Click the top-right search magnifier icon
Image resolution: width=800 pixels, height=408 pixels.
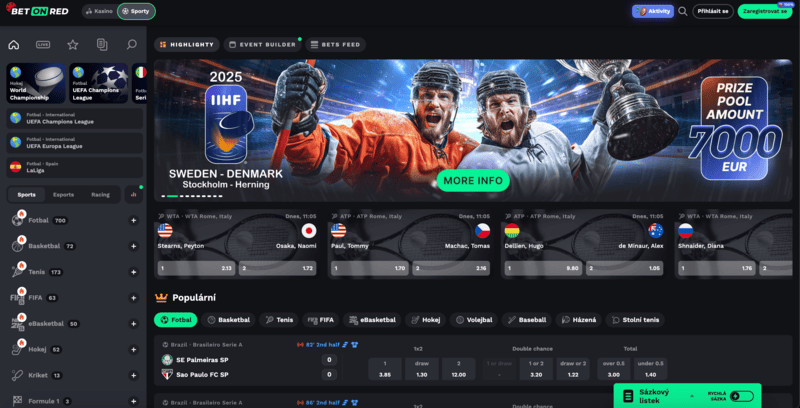[x=683, y=11]
